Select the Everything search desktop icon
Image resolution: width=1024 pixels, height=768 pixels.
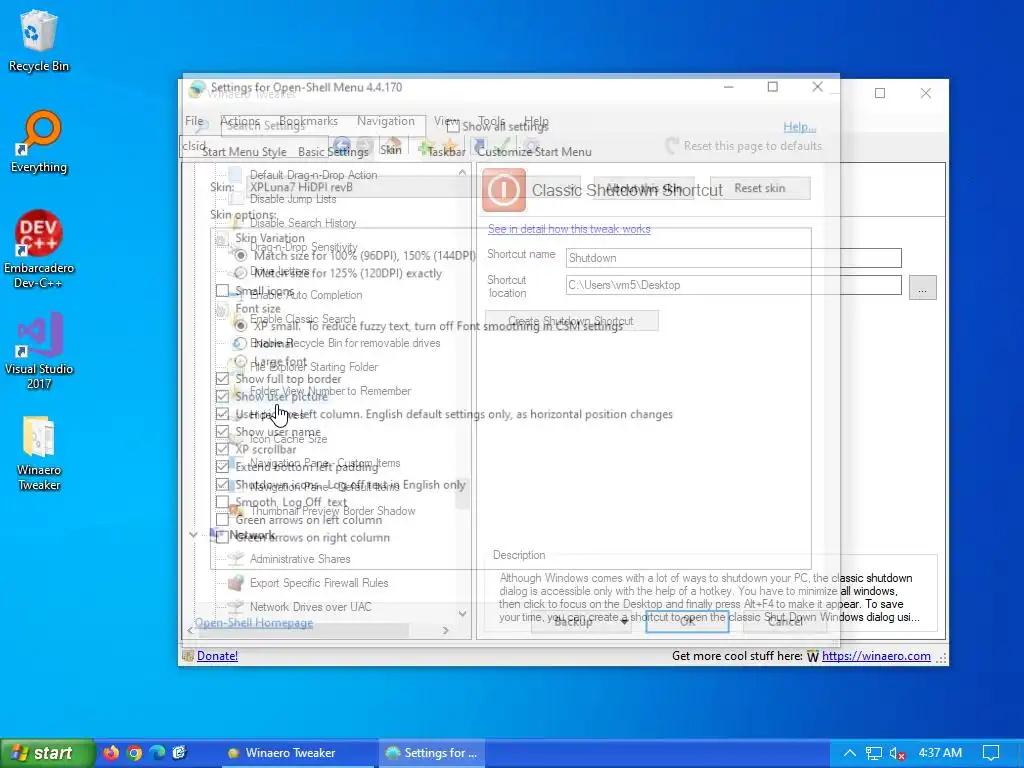point(39,142)
